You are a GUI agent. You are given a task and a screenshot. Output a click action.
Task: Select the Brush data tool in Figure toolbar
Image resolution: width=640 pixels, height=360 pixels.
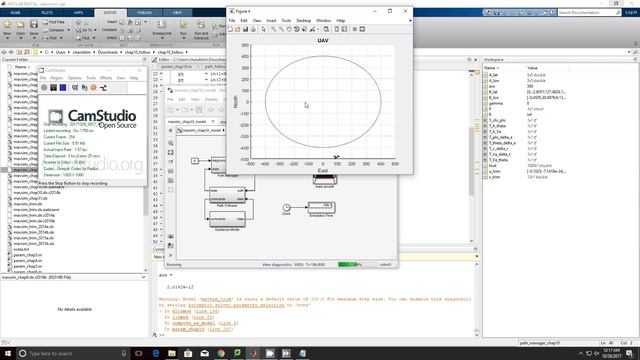(x=313, y=29)
